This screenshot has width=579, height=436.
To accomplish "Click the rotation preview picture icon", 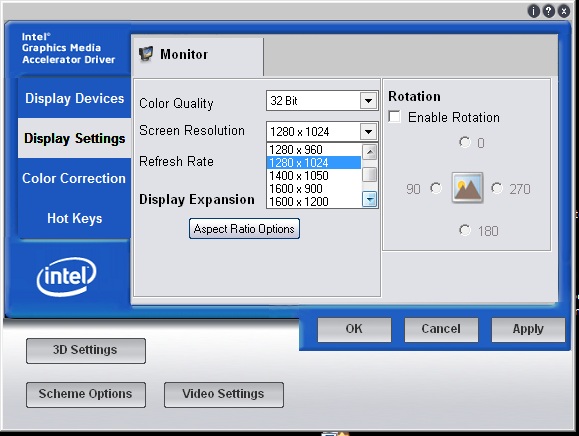I will tap(467, 188).
